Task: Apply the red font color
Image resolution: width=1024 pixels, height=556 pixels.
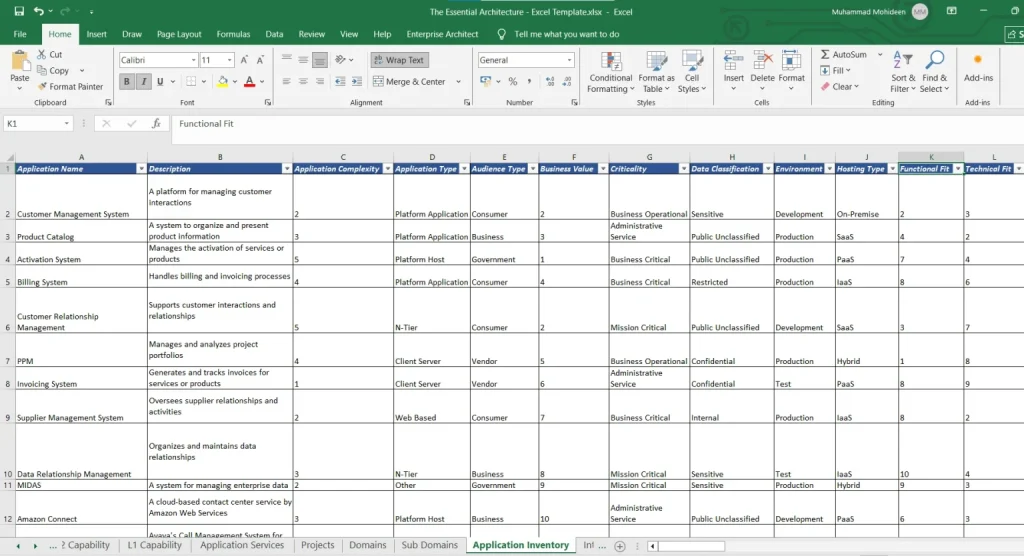Action: pos(249,82)
